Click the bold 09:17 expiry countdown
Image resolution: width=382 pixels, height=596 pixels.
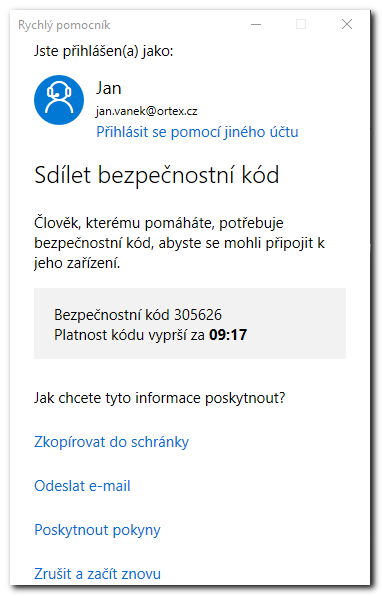click(228, 335)
